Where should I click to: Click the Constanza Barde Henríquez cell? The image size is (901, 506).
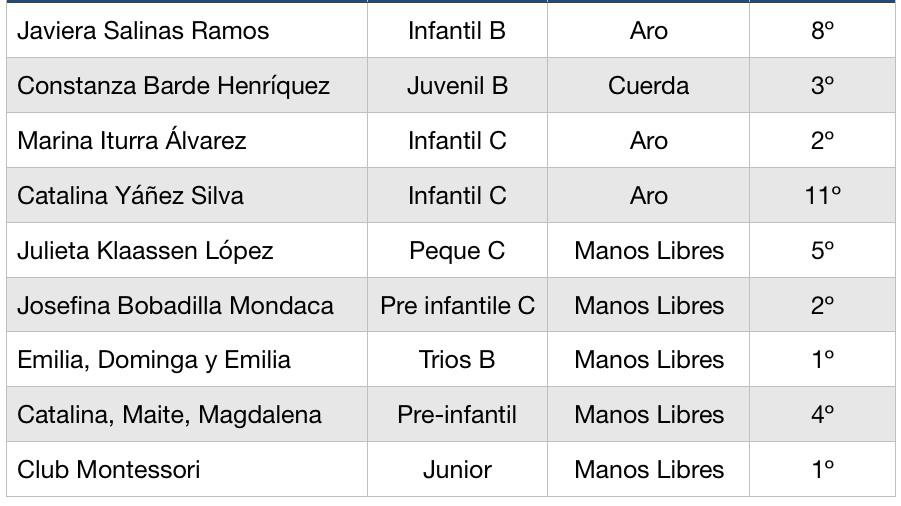coord(187,85)
